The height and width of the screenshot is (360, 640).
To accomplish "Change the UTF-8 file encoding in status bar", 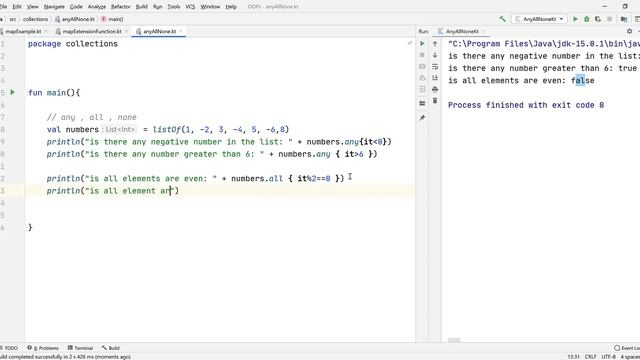I will 609,357.
